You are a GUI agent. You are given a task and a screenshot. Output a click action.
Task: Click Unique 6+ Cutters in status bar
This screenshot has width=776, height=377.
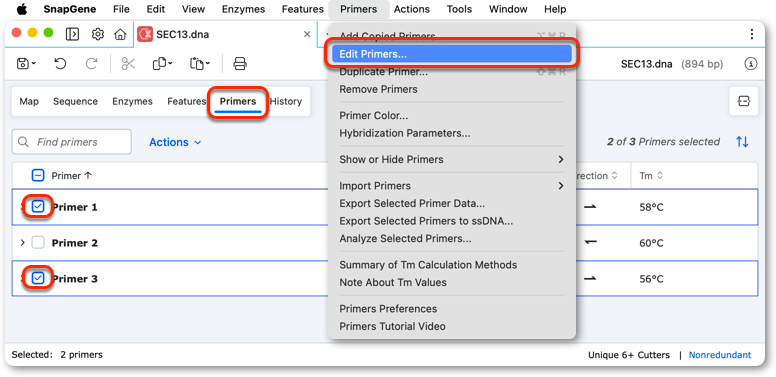pos(629,355)
